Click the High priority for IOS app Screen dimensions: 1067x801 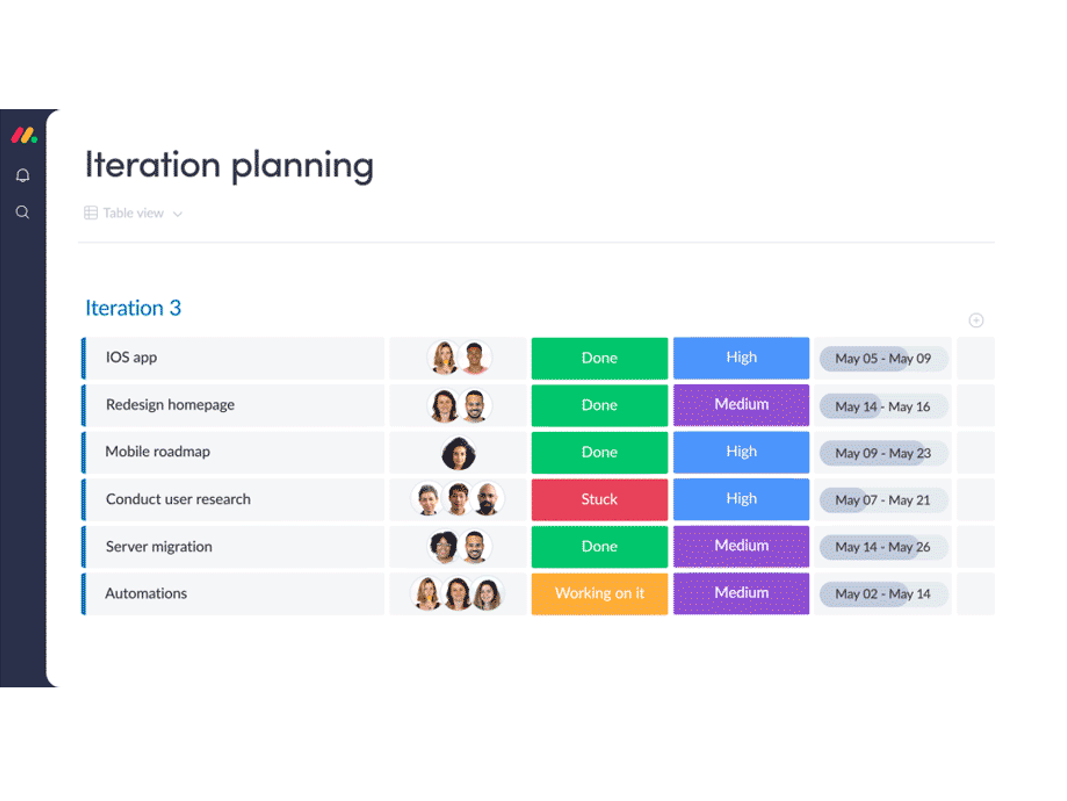tap(741, 358)
